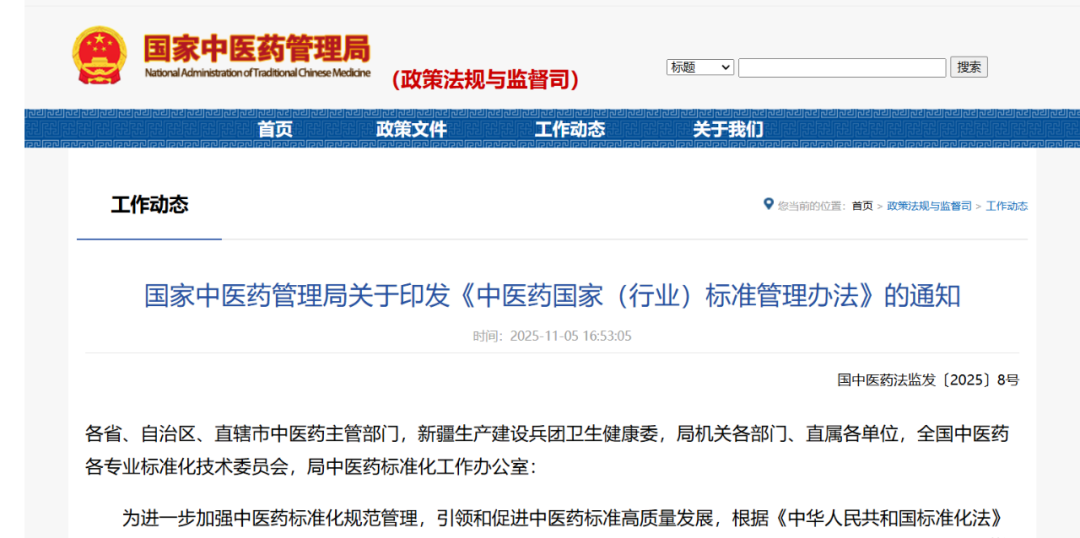
Task: Focus the search text input field
Action: coord(841,68)
